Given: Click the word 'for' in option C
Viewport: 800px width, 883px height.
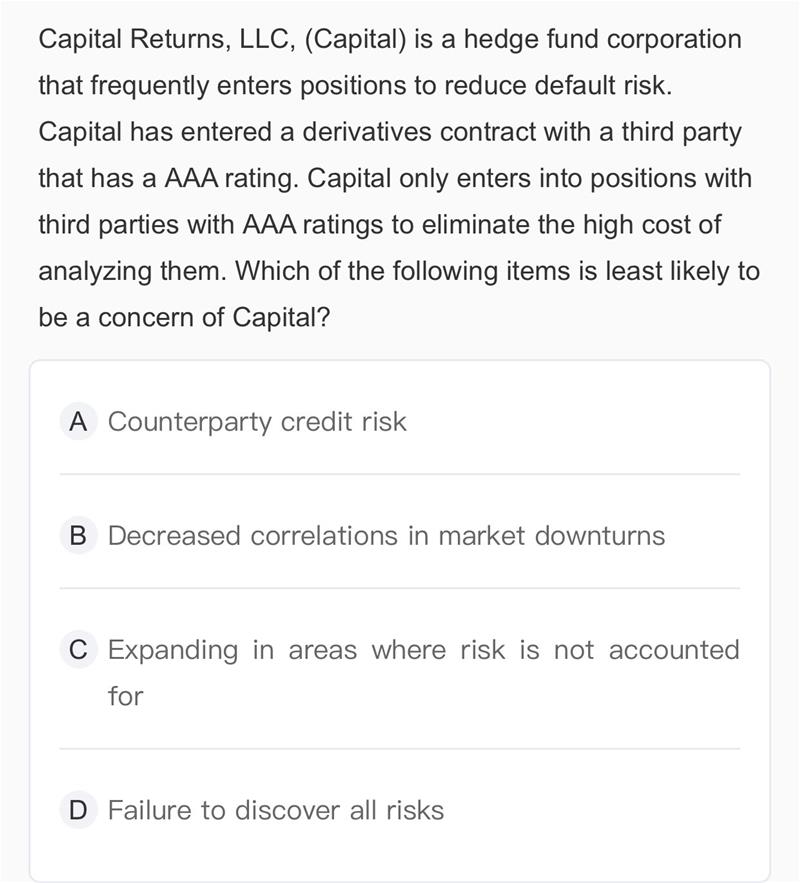Looking at the screenshot, I should 126,696.
